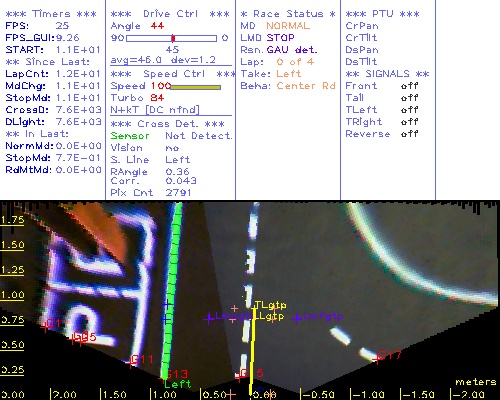Click the red G1 marker cross
Image resolution: width=500 pixels, height=400 pixels.
click(x=44, y=327)
